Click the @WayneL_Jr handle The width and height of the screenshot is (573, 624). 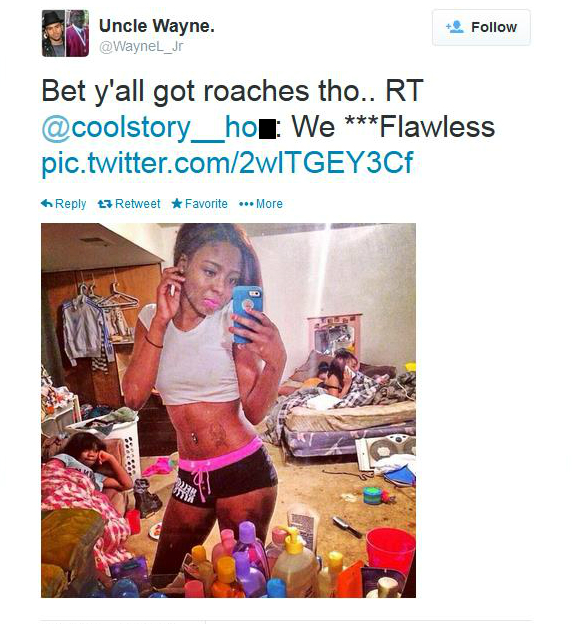[141, 47]
